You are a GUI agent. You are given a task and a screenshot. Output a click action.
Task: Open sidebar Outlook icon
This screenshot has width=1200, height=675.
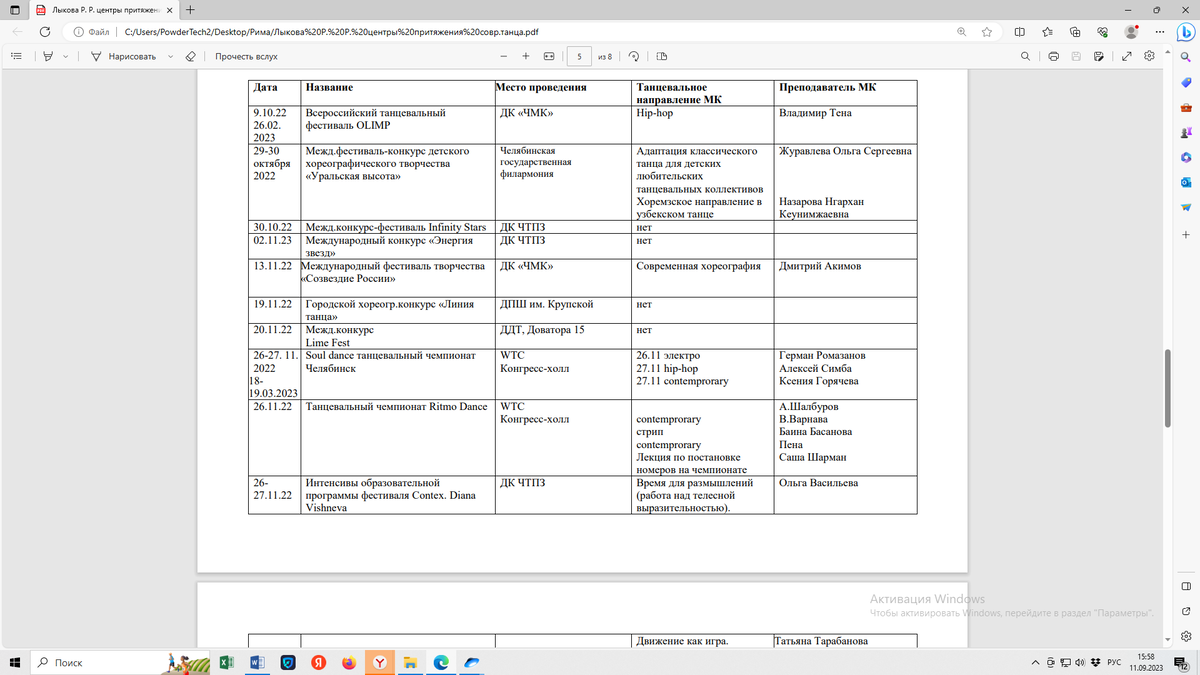[1185, 182]
